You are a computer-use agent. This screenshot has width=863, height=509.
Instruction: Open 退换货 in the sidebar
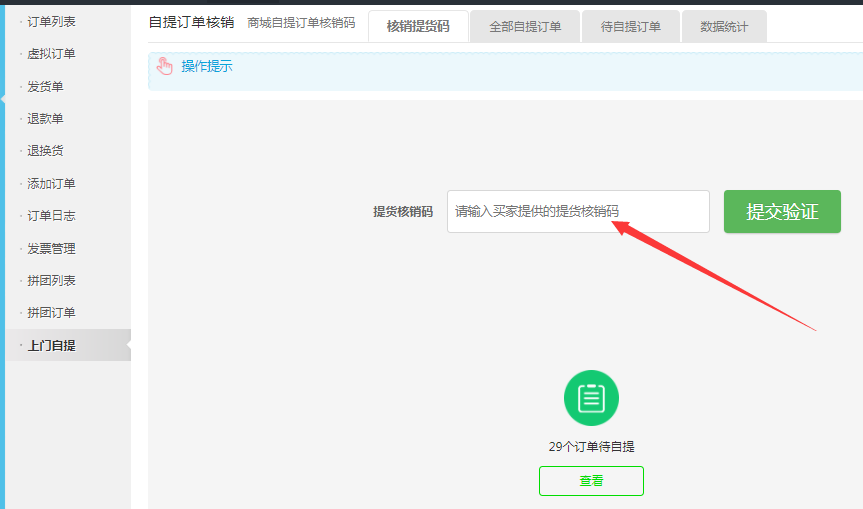(45, 151)
